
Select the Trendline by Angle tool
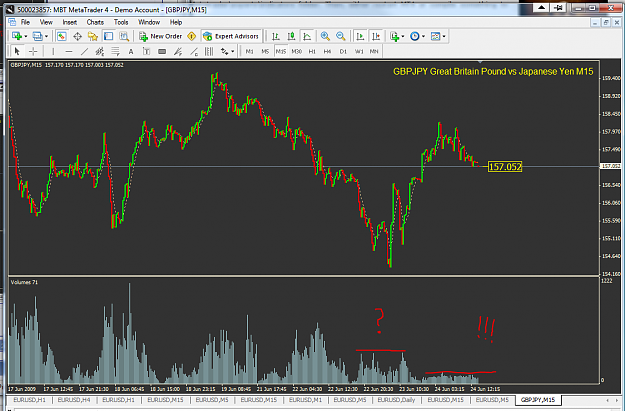point(194,51)
